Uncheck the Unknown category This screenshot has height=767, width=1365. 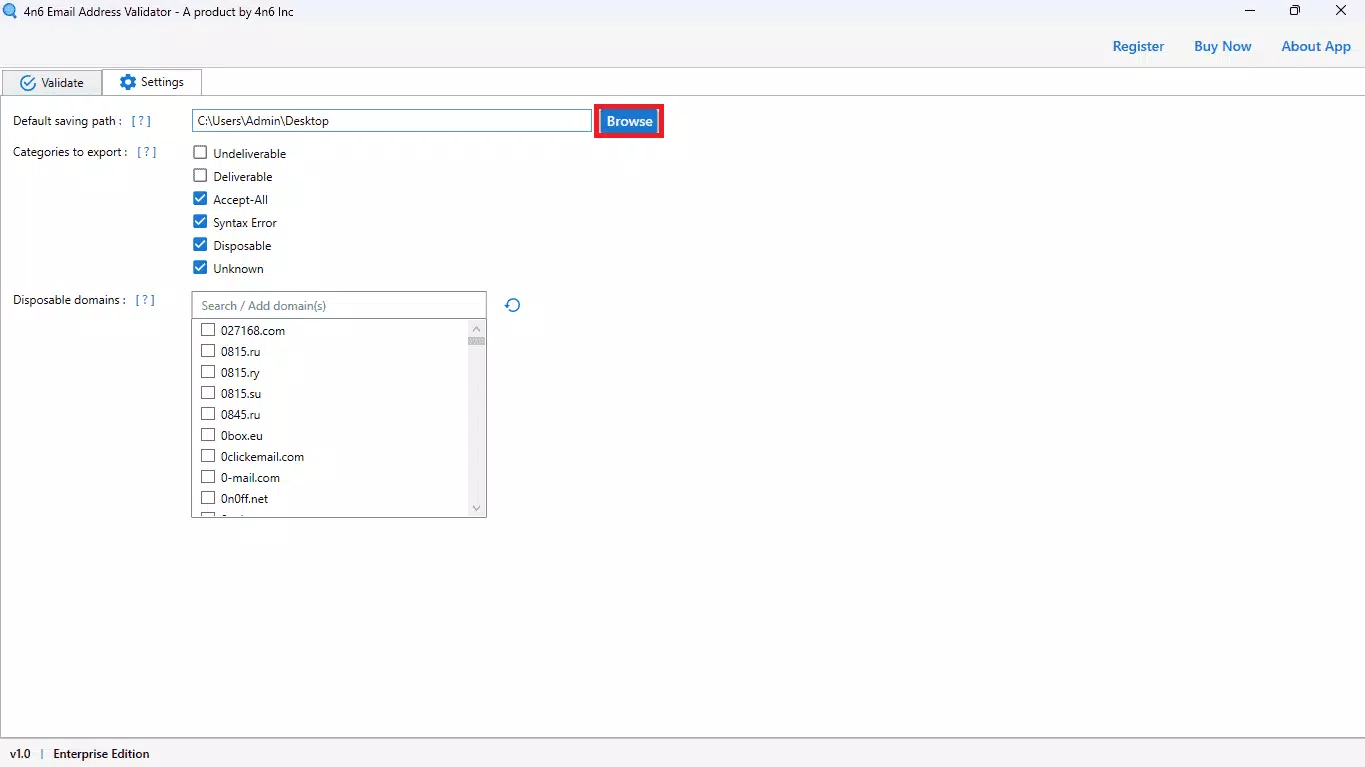point(200,268)
